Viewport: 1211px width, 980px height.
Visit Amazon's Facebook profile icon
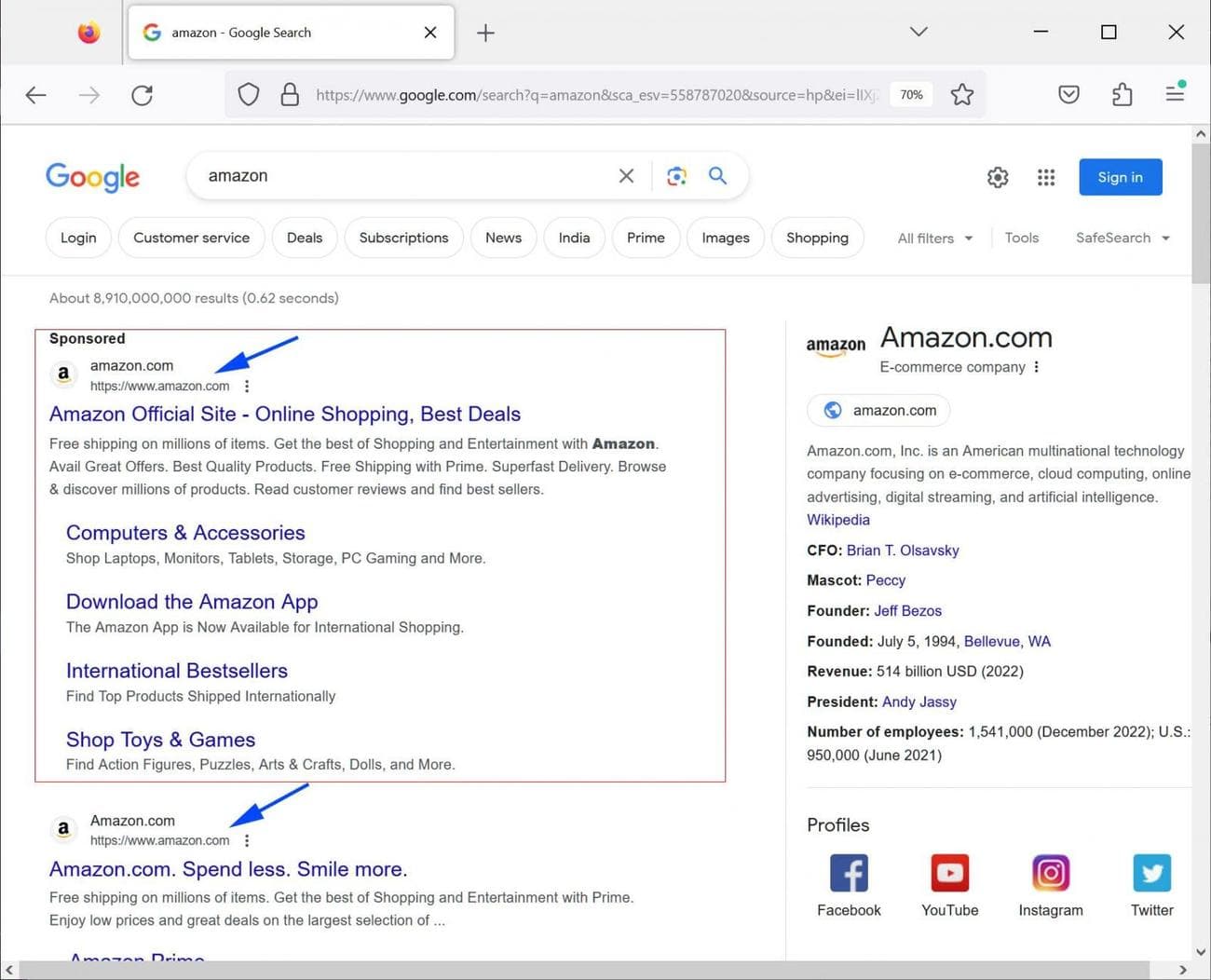tap(848, 873)
